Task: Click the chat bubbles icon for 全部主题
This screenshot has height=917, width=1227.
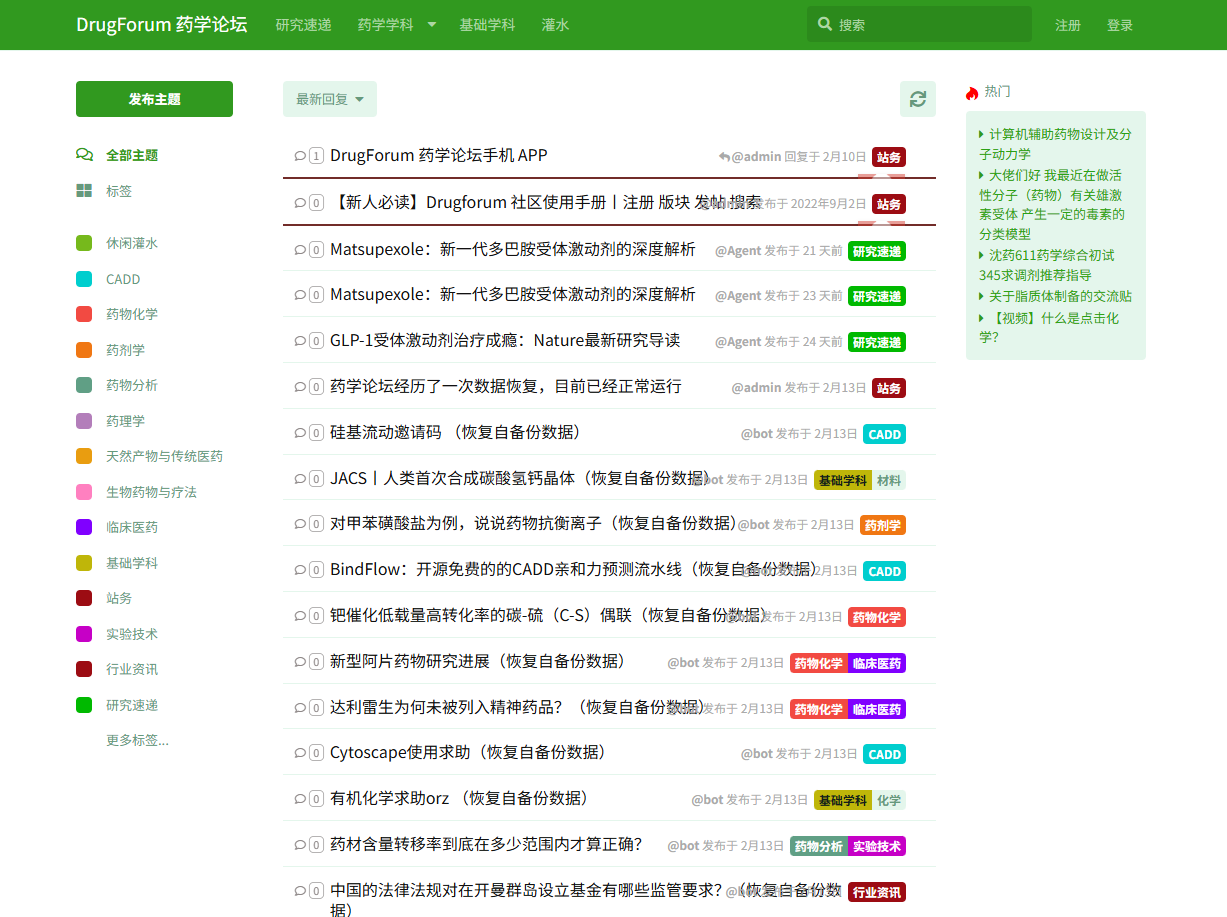Action: [84, 155]
